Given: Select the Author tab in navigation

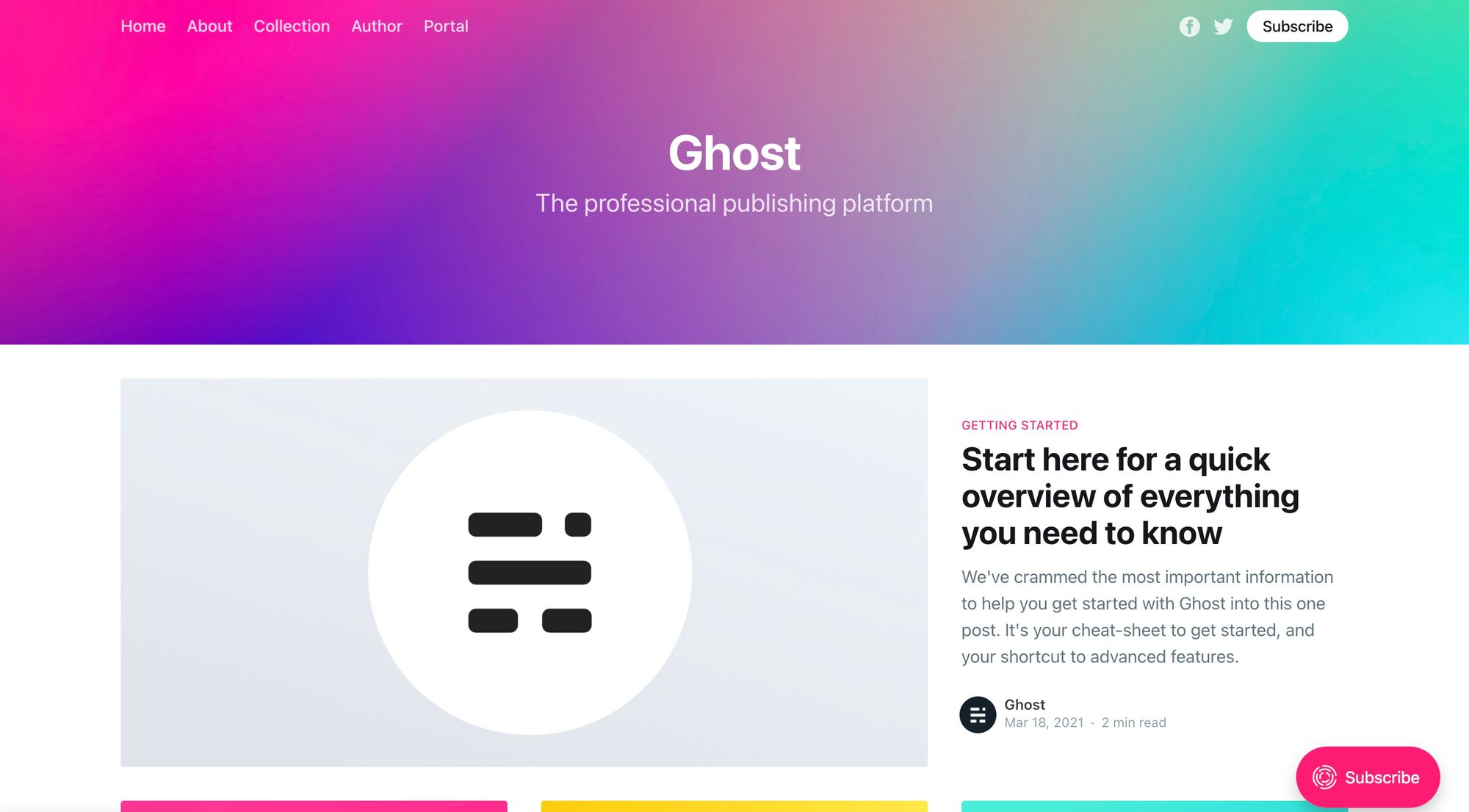Looking at the screenshot, I should tap(376, 26).
